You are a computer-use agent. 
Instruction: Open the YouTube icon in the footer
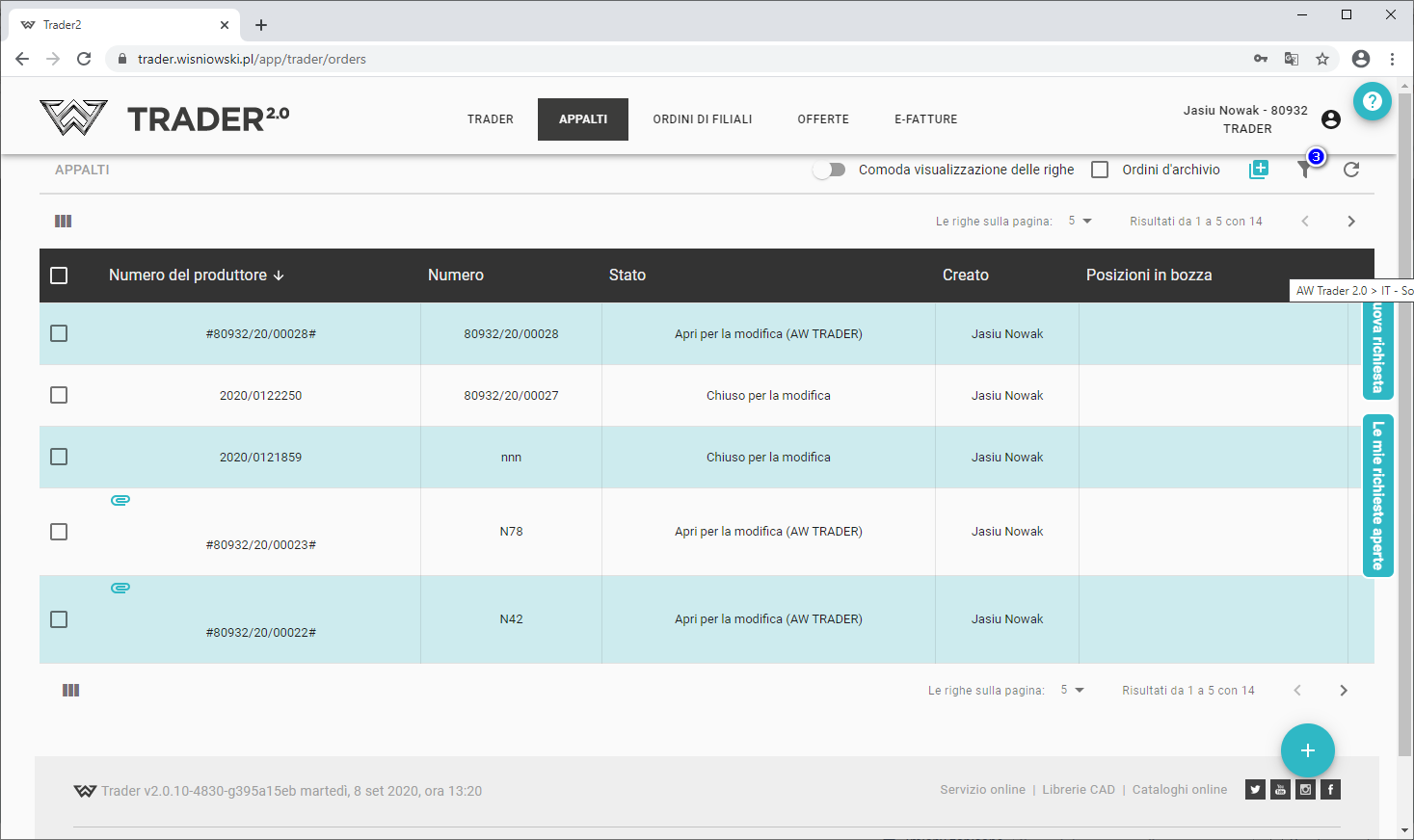click(x=1280, y=790)
